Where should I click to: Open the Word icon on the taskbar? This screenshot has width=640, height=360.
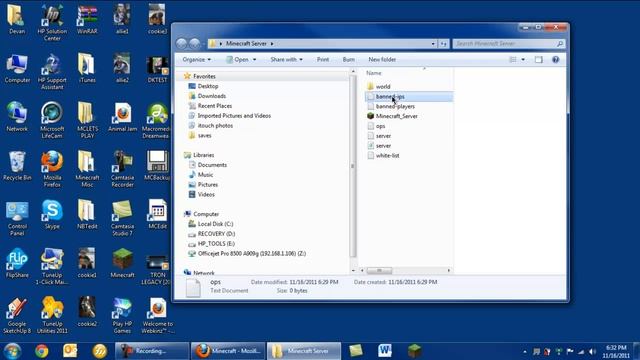tap(384, 351)
